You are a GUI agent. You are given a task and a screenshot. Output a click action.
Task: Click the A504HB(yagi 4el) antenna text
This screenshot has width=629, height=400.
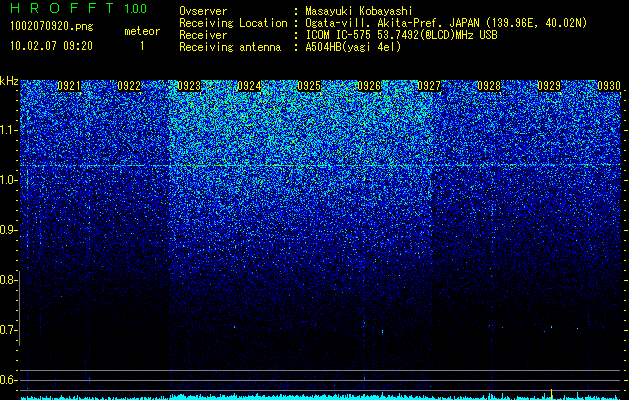click(353, 47)
